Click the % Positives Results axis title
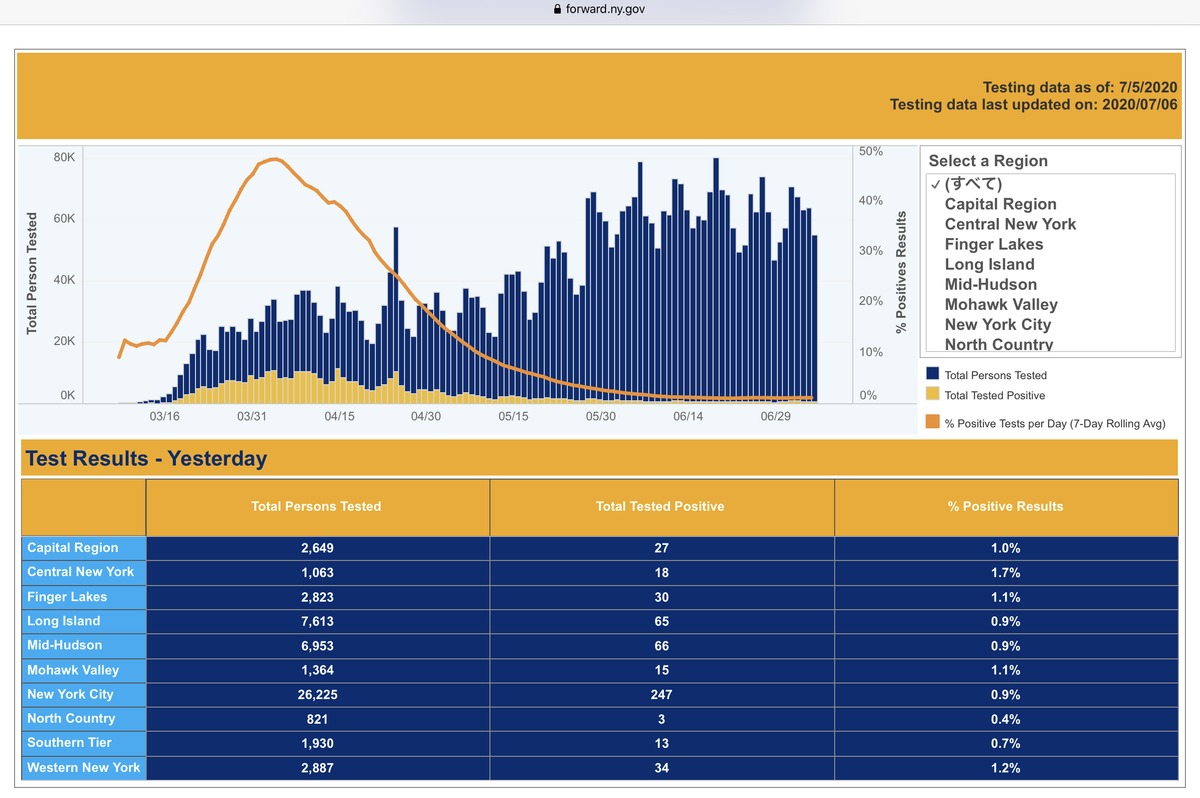Screen dimensions: 1200x798 click(901, 272)
